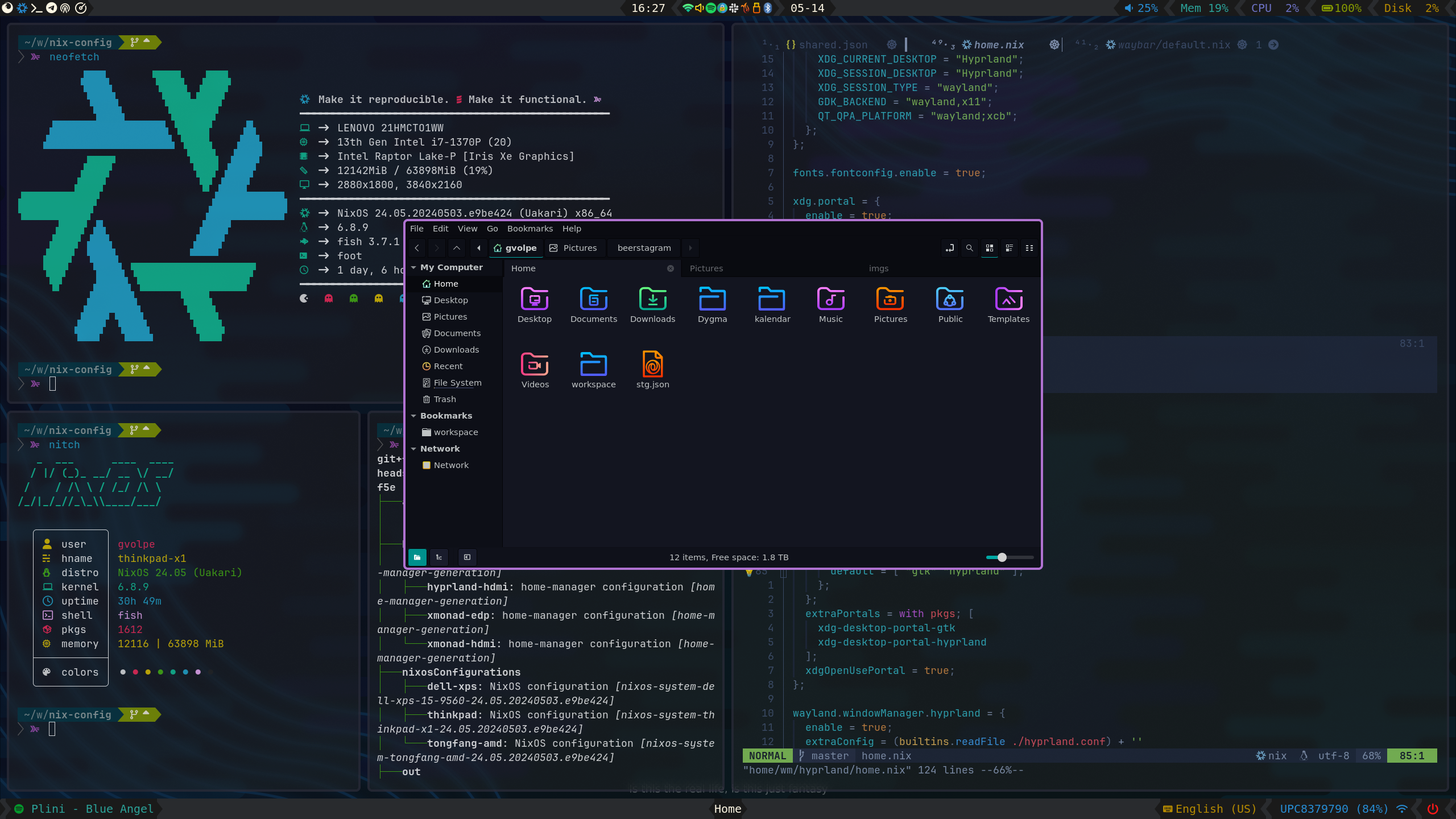Collapse the Bookmarks sidebar section
The image size is (1456, 819).
click(414, 416)
